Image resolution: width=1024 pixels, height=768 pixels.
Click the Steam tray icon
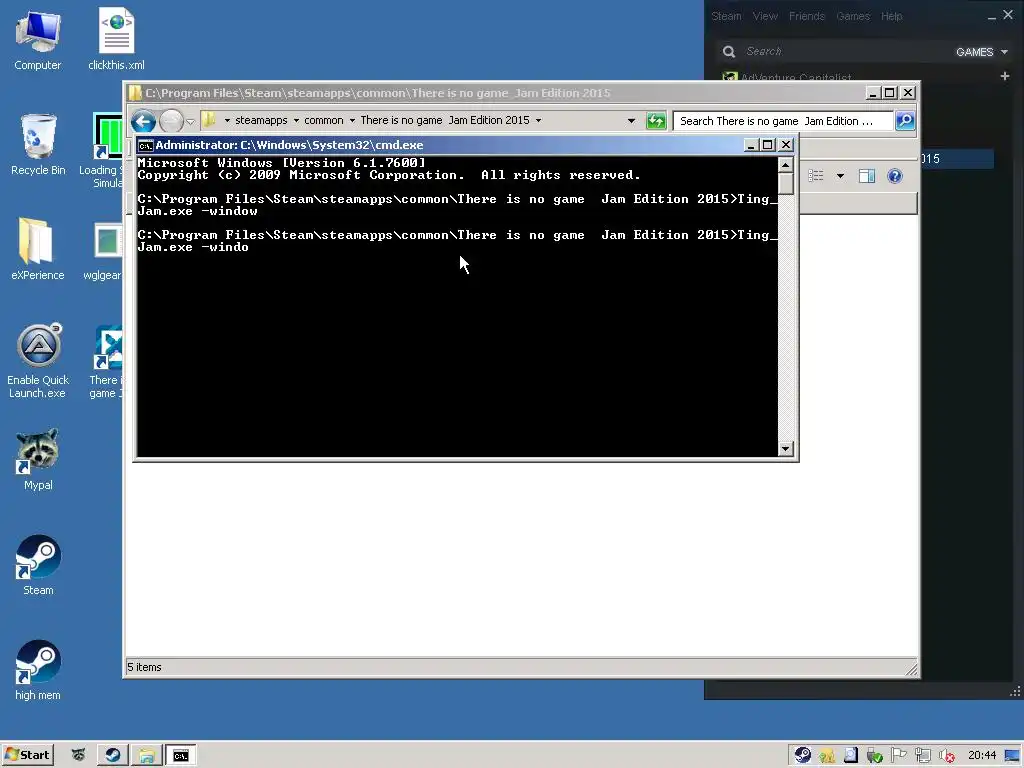pyautogui.click(x=803, y=755)
